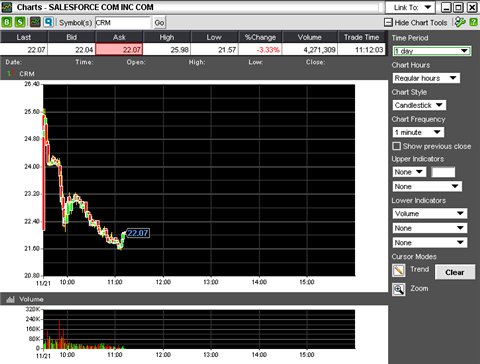Viewport: 480px width, 364px height.
Task: Click the High value 25.98 cell
Action: [167, 49]
